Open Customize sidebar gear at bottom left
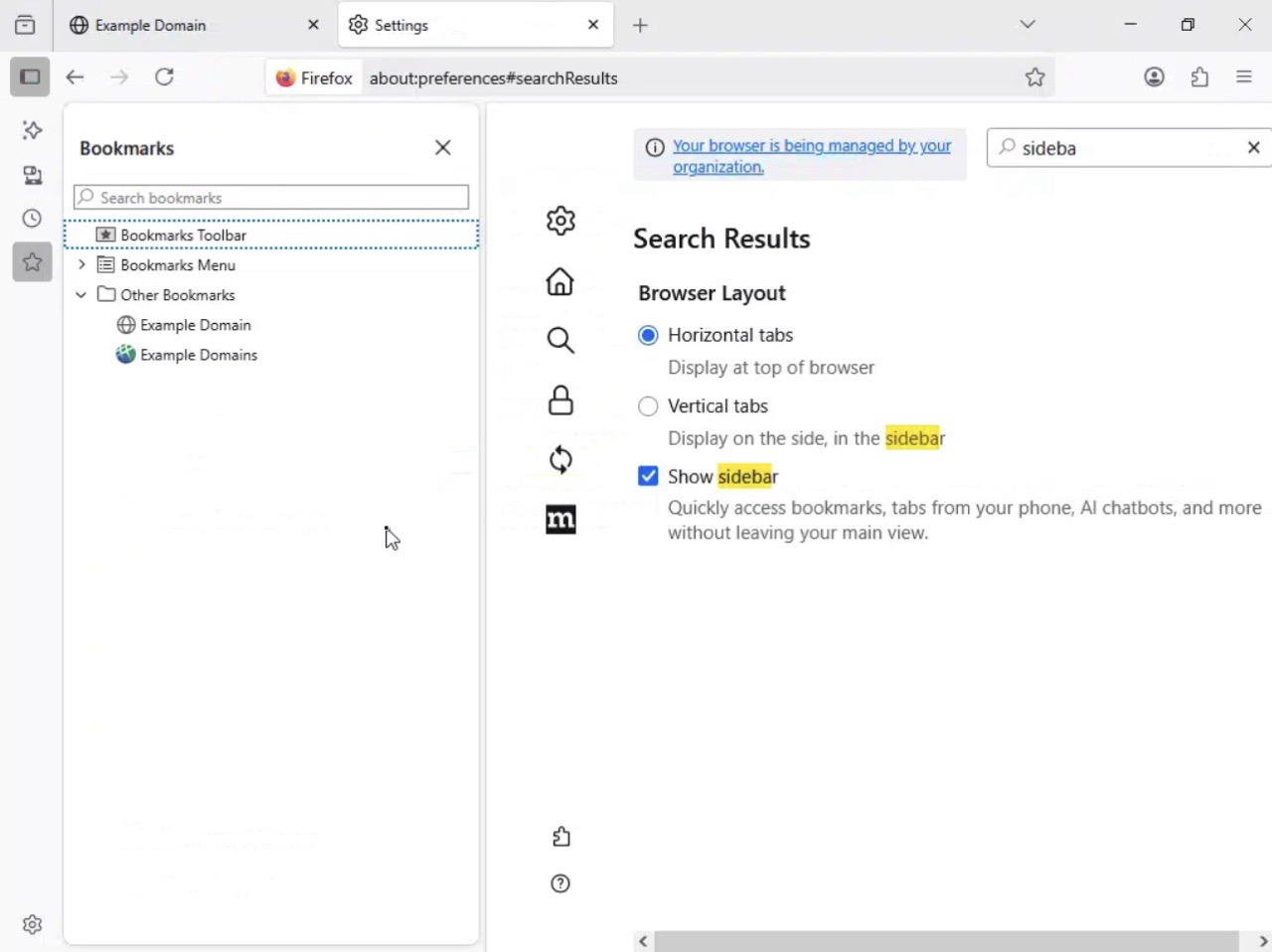 coord(32,924)
